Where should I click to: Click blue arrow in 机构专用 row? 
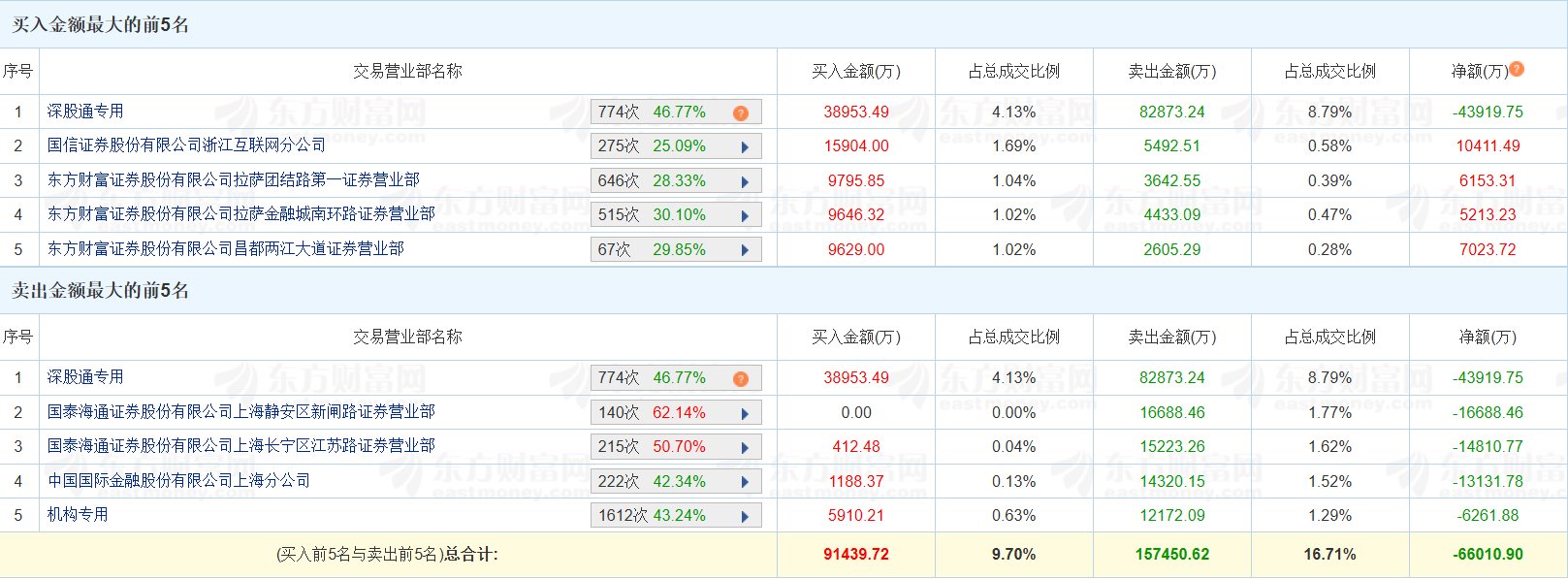click(745, 516)
